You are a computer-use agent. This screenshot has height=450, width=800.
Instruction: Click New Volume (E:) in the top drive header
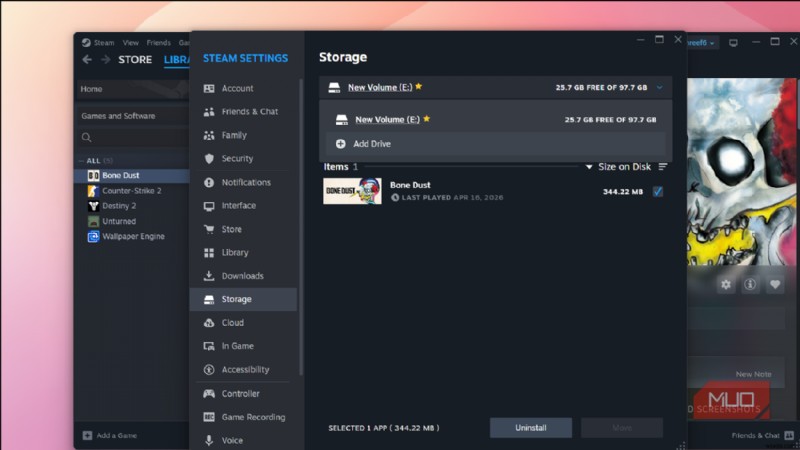point(380,88)
